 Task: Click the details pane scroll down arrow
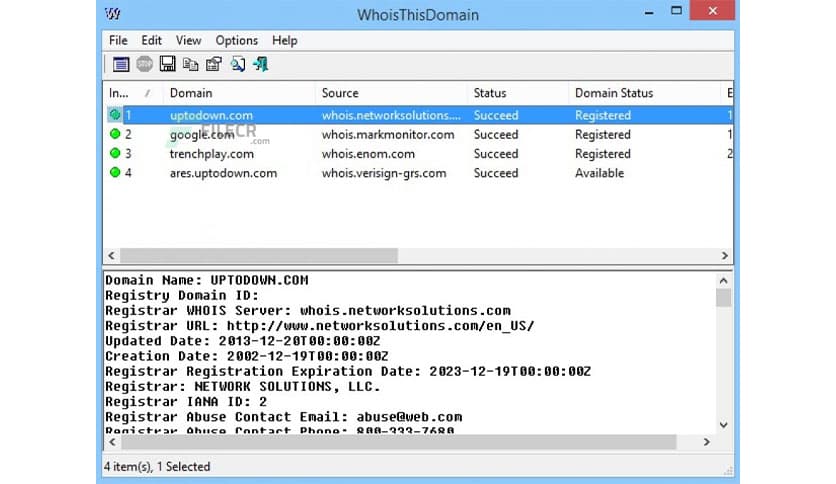[x=724, y=425]
